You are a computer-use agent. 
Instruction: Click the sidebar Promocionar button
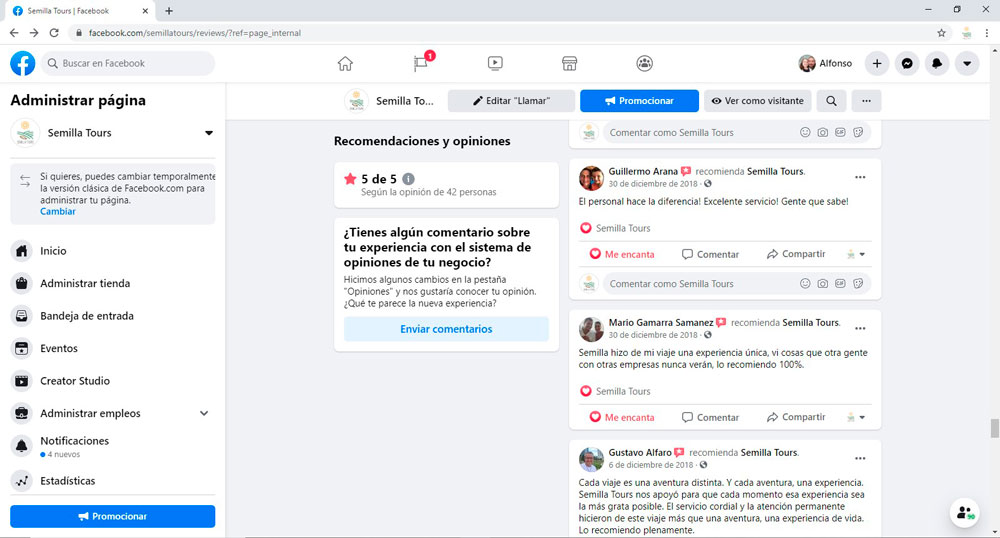coord(113,516)
